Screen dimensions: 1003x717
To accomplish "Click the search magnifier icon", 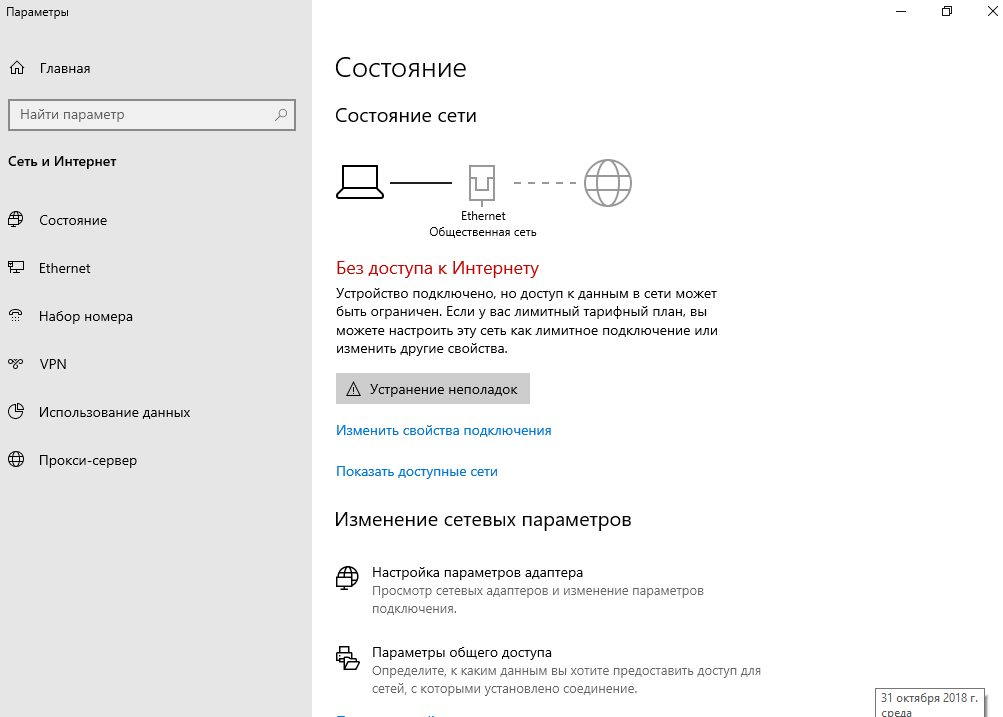I will [281, 114].
